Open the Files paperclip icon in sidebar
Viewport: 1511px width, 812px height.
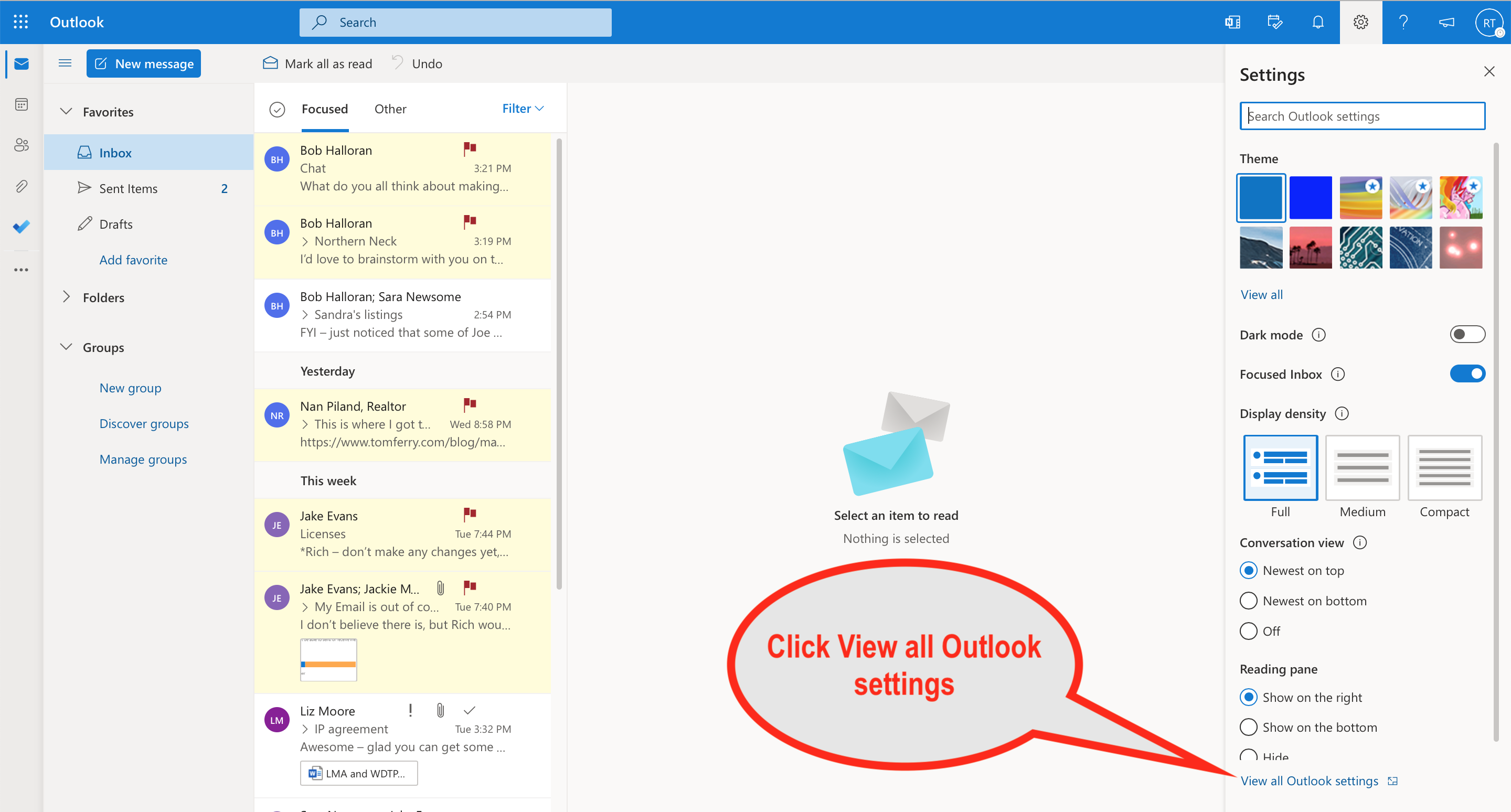[x=21, y=186]
